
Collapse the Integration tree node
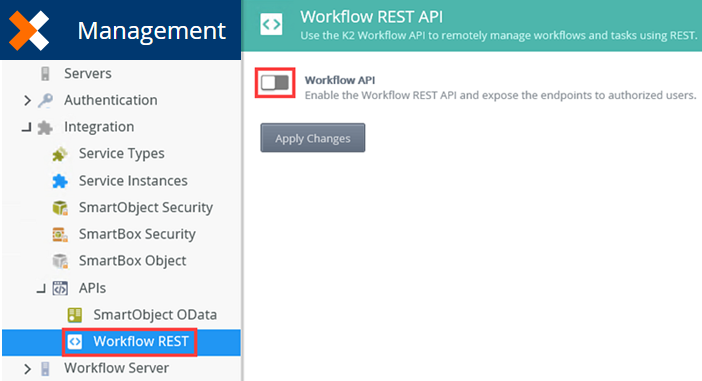tap(27, 128)
